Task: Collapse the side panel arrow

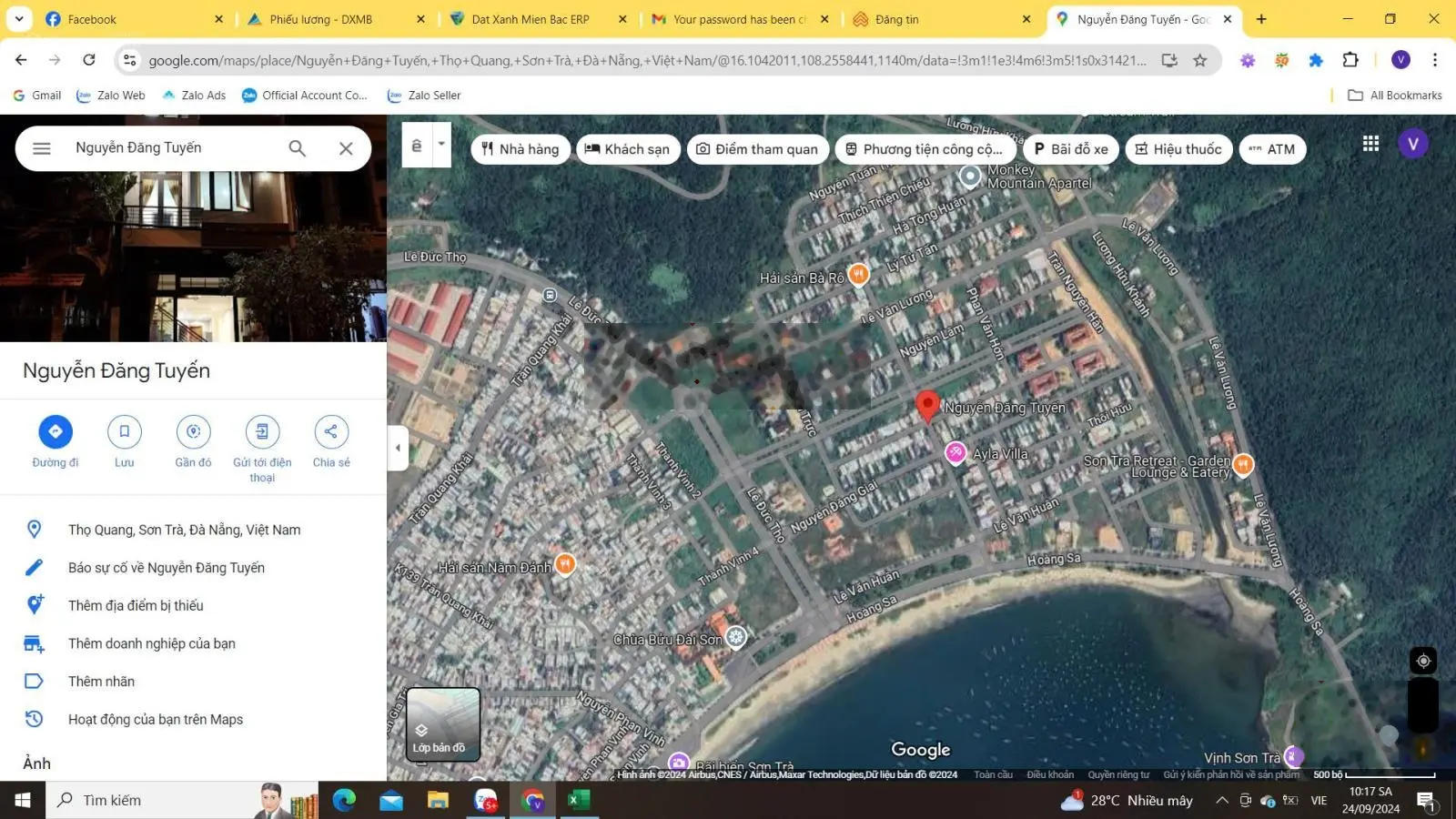Action: coord(398,448)
